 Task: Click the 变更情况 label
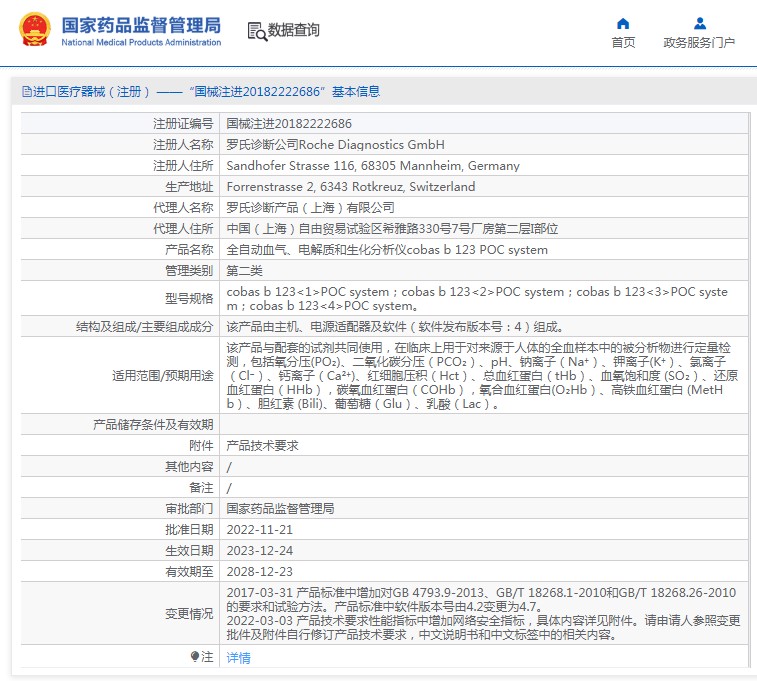(x=189, y=613)
